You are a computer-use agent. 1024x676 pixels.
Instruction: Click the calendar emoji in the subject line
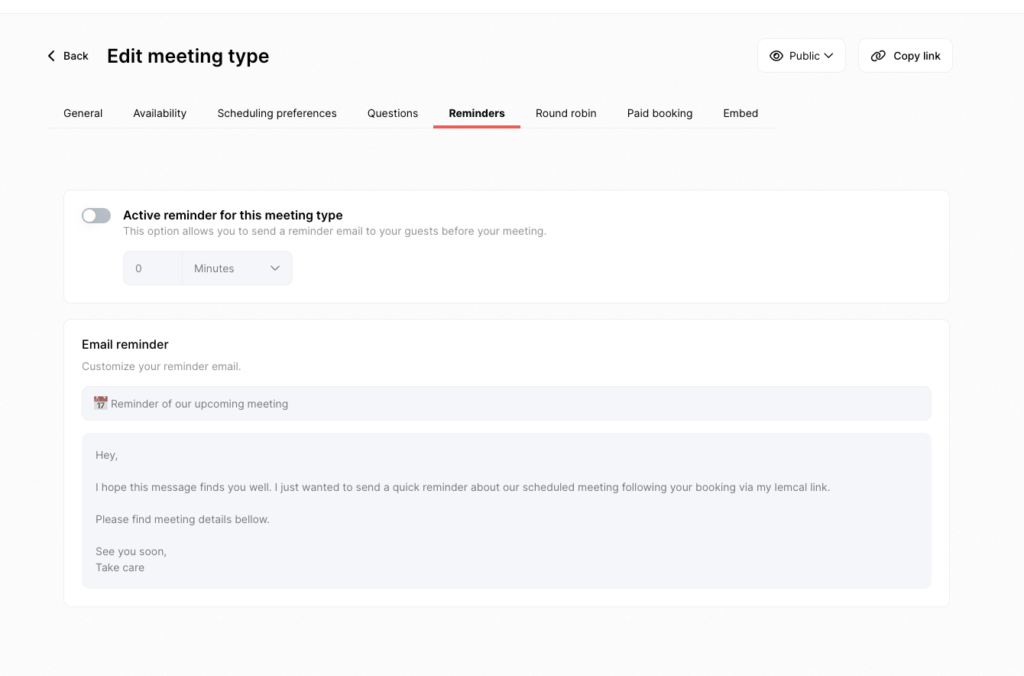click(x=100, y=403)
